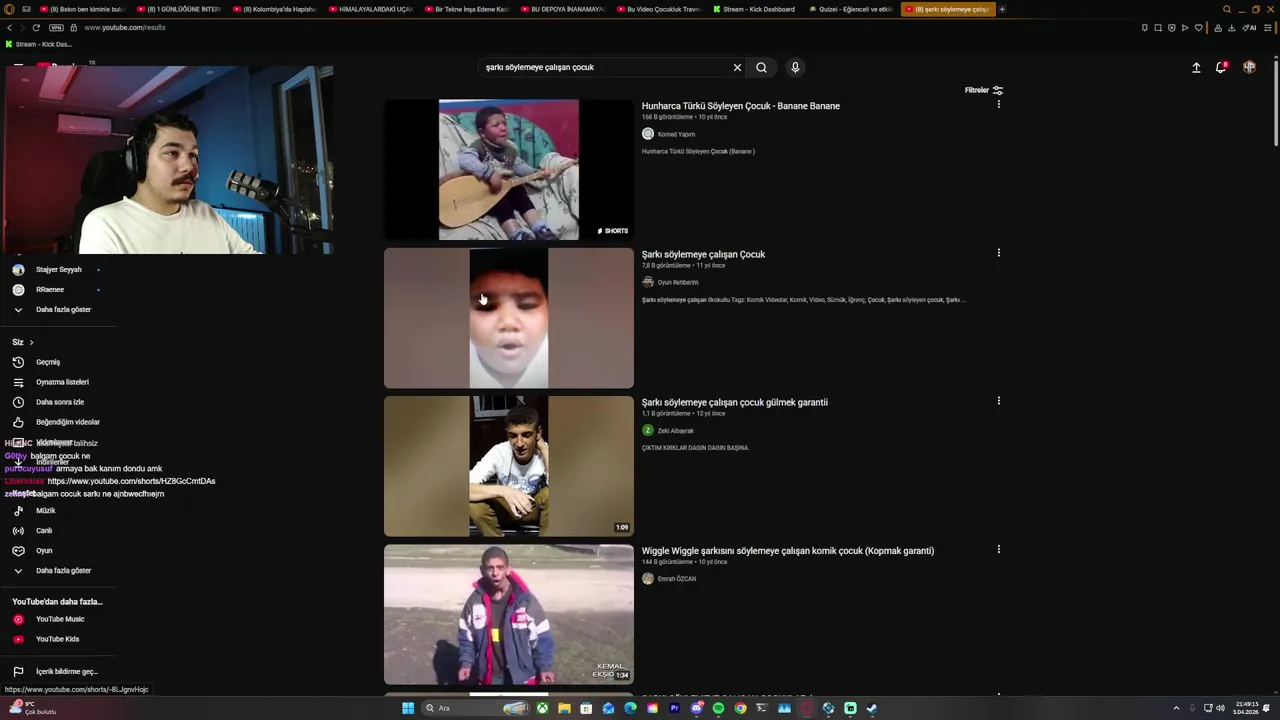Screen dimensions: 1280x720
Task: Switch to 'HİMALAYALARDAKİ UÇAK' tab
Action: tap(370, 9)
